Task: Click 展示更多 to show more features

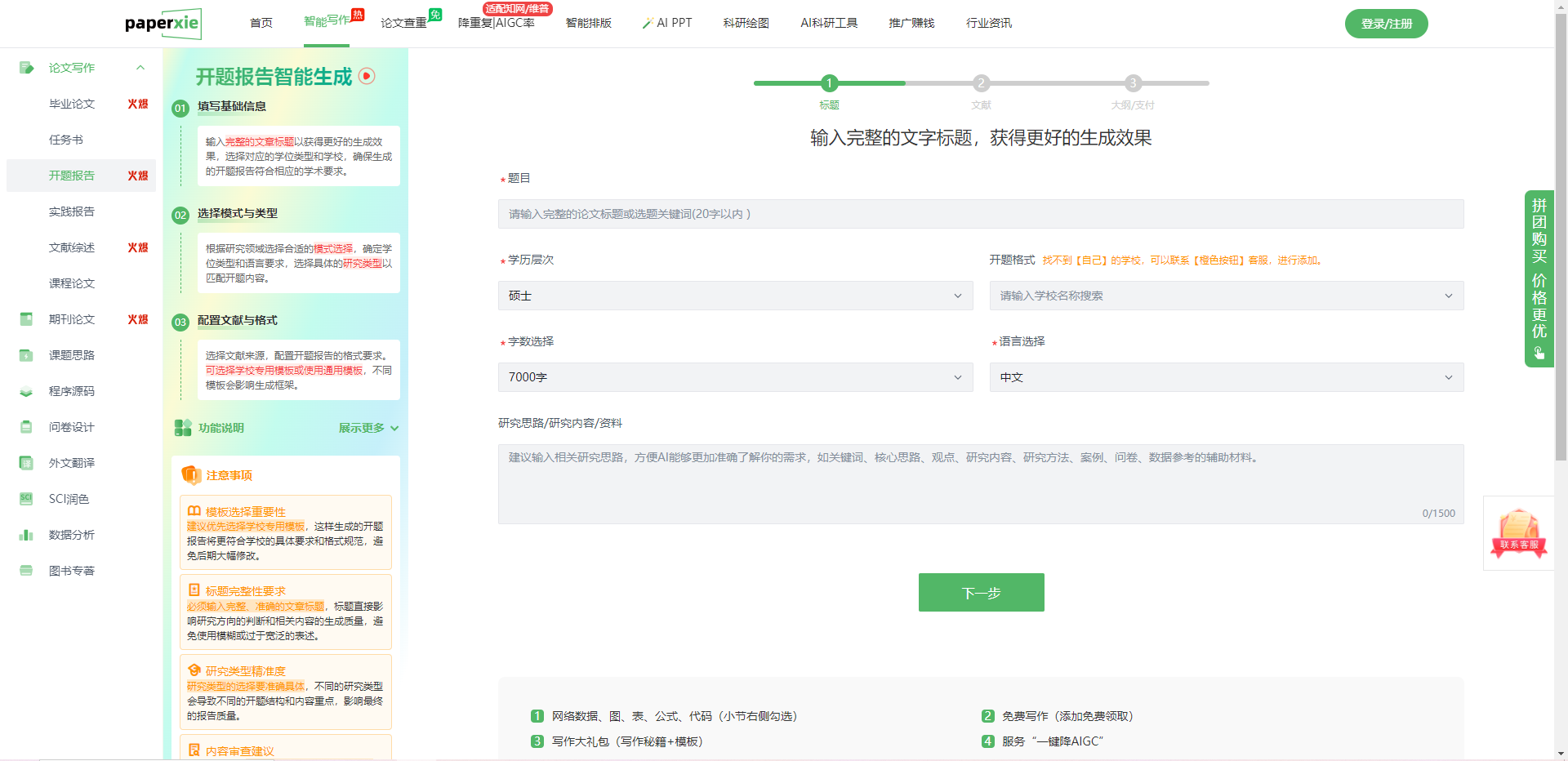Action: point(360,428)
